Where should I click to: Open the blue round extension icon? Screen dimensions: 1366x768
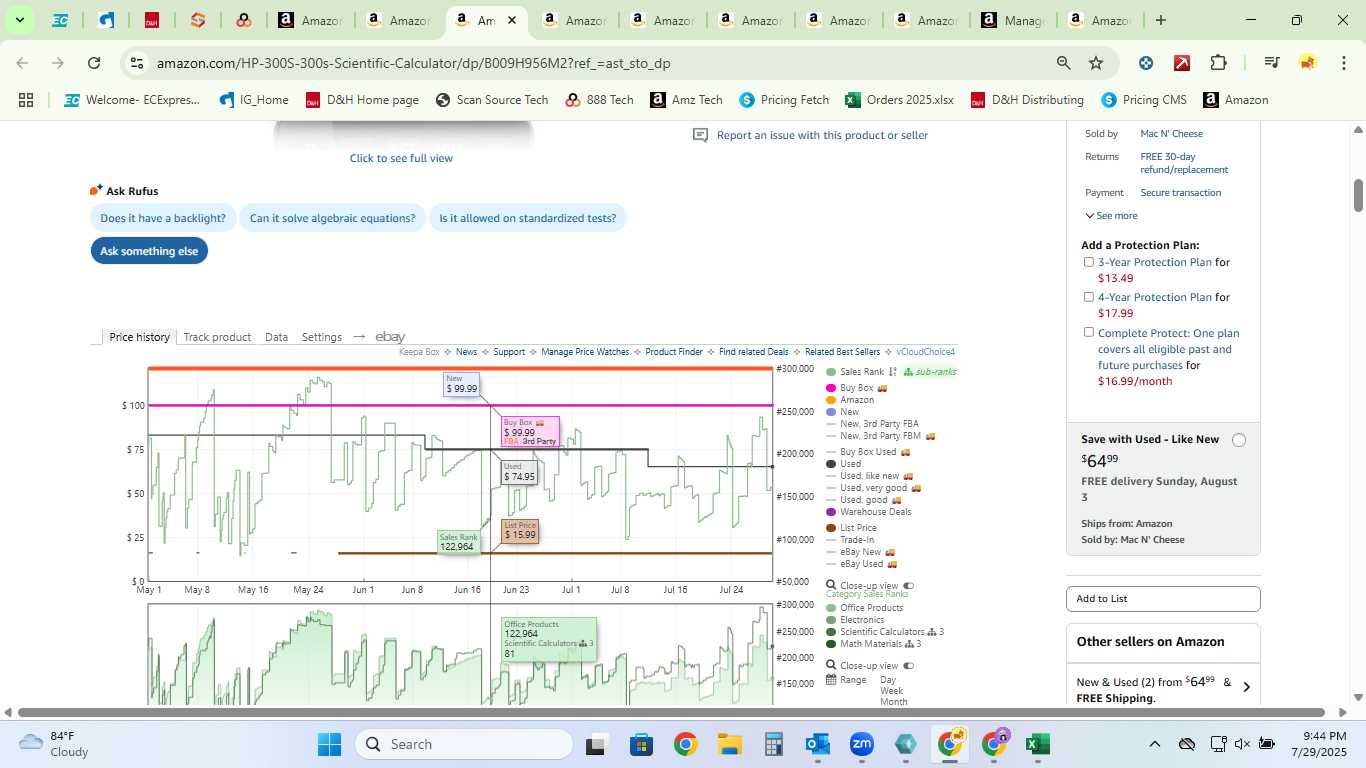pyautogui.click(x=1146, y=63)
